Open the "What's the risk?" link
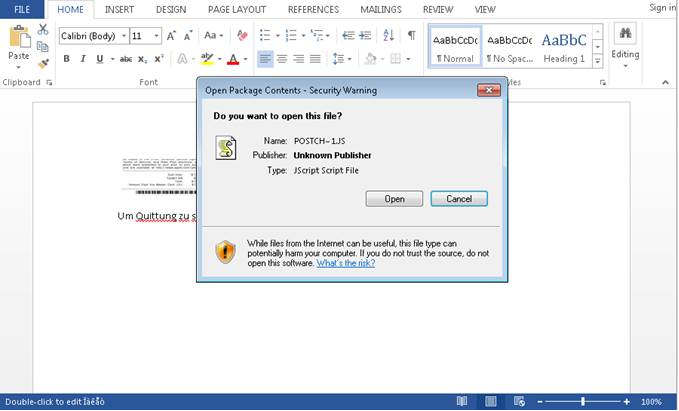 [346, 263]
